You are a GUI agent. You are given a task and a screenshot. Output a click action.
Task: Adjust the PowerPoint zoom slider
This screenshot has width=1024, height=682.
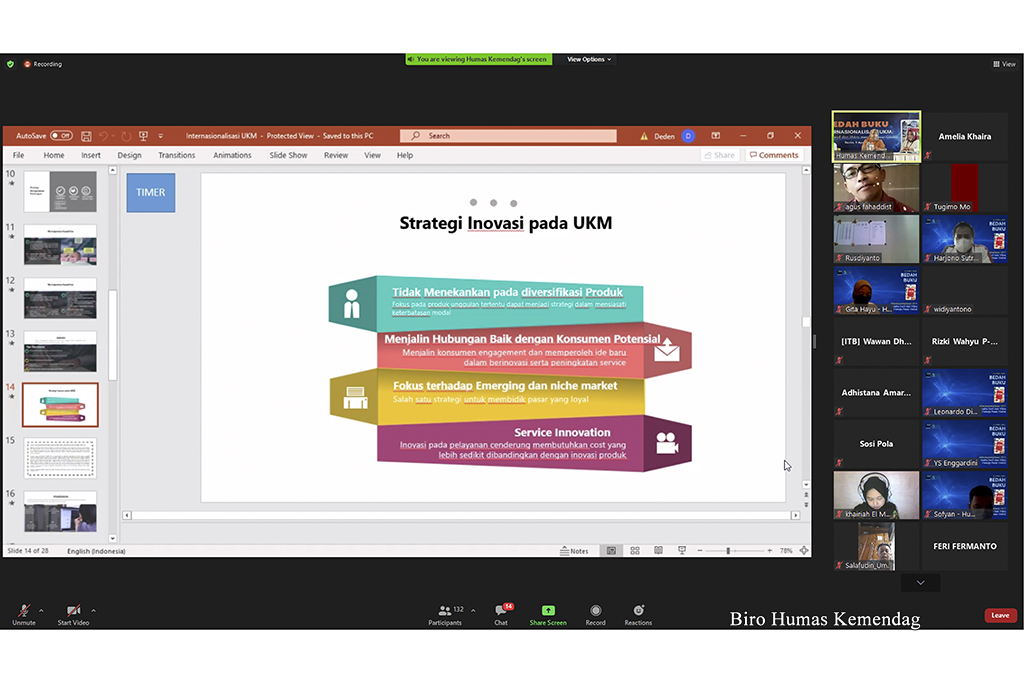click(x=728, y=551)
